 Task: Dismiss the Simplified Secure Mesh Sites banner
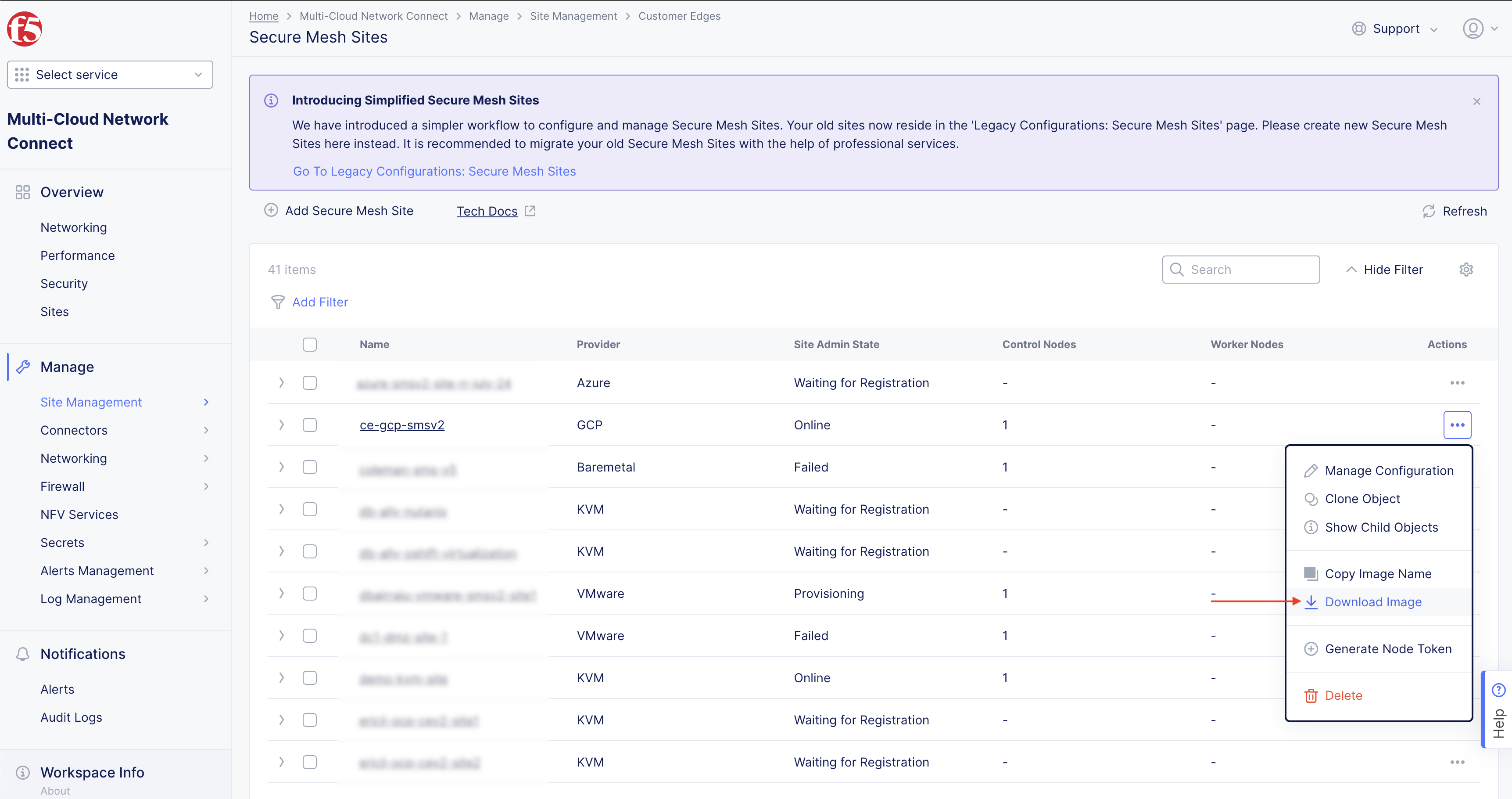coord(1476,101)
